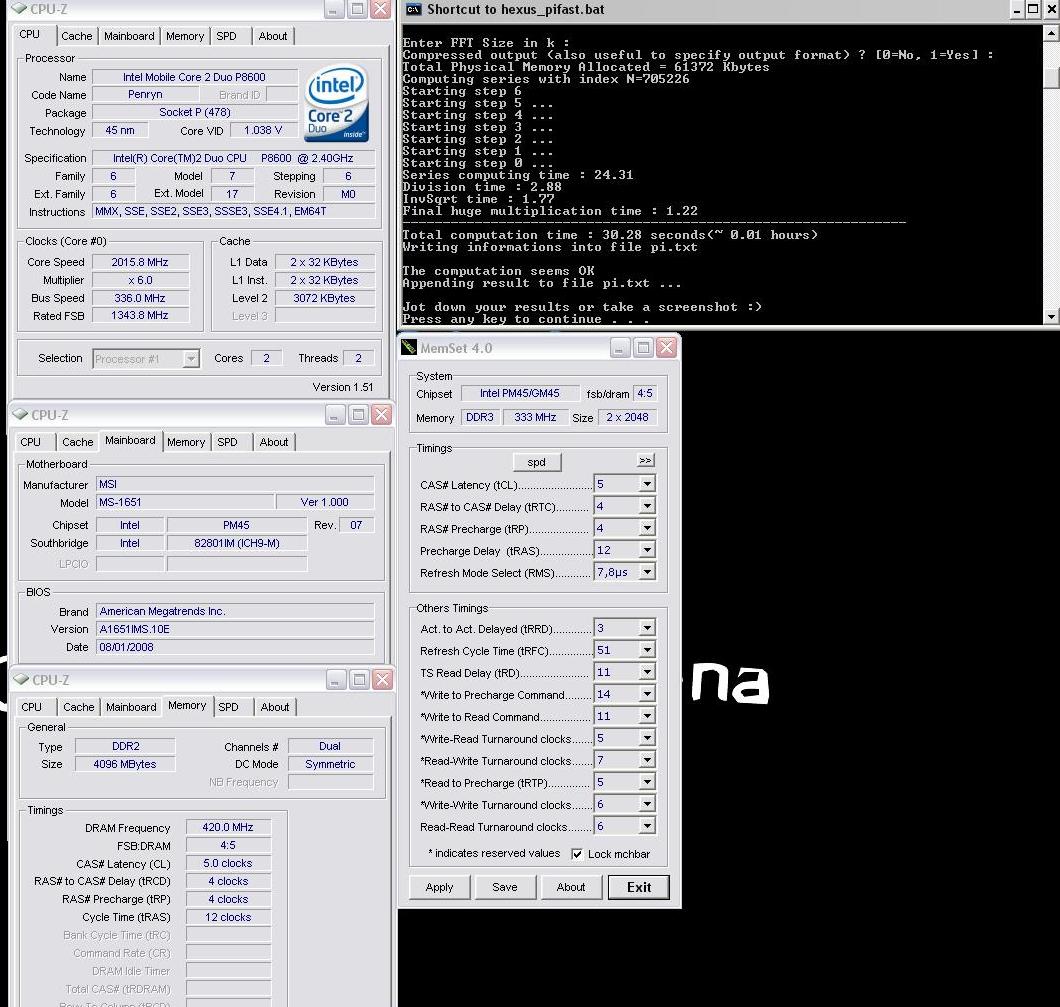Select CPU tab in the bottom CPU-Z Memory window

coord(31,707)
